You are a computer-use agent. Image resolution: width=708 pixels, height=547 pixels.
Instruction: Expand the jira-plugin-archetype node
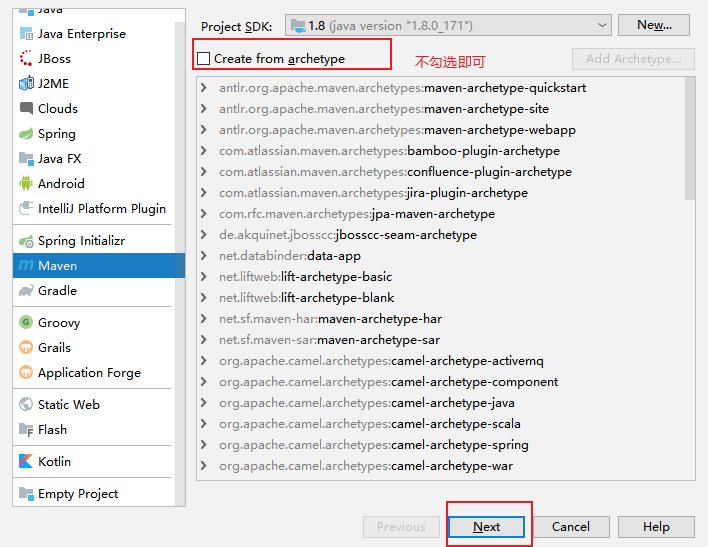click(x=204, y=192)
